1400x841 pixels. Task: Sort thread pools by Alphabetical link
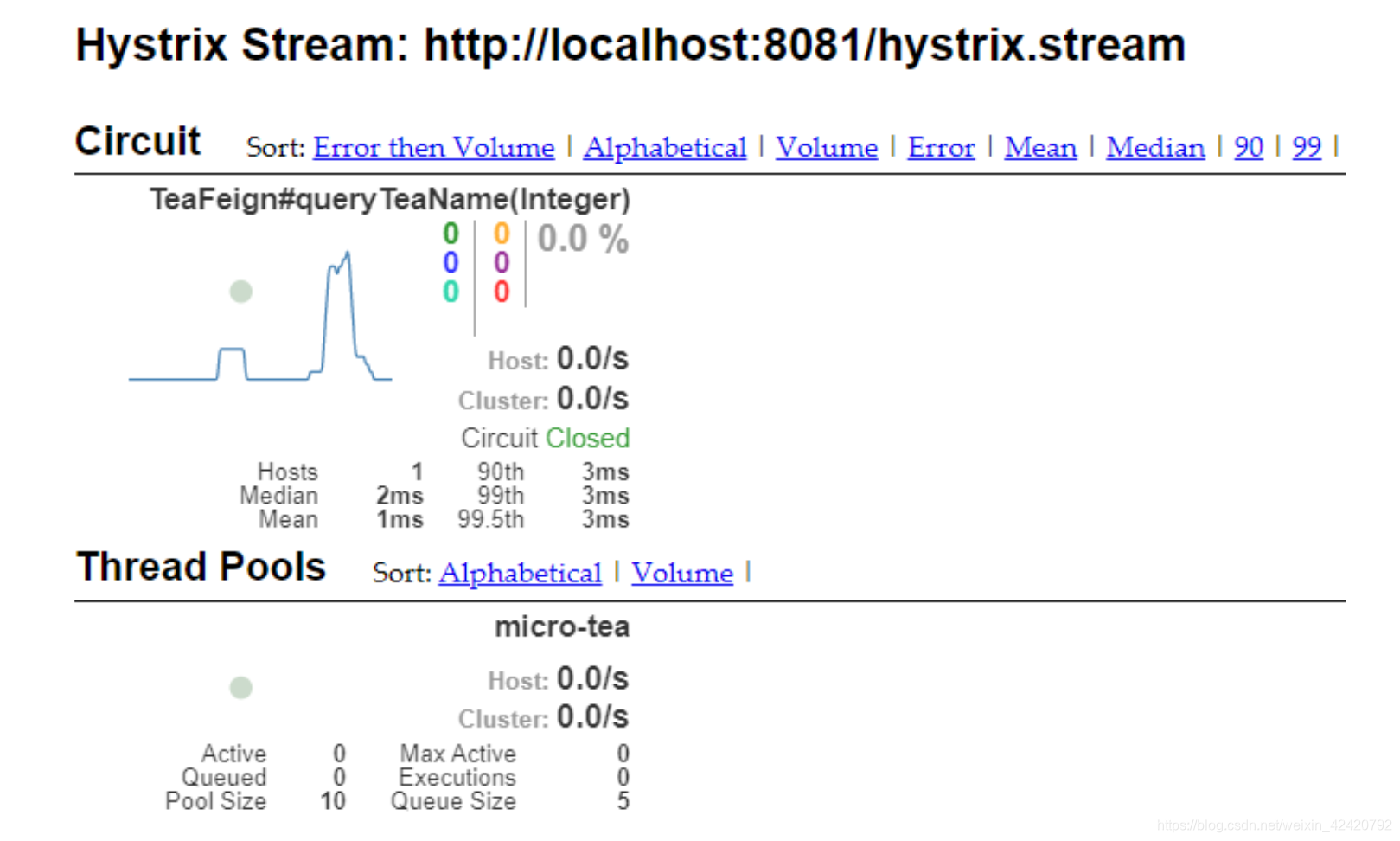[520, 573]
